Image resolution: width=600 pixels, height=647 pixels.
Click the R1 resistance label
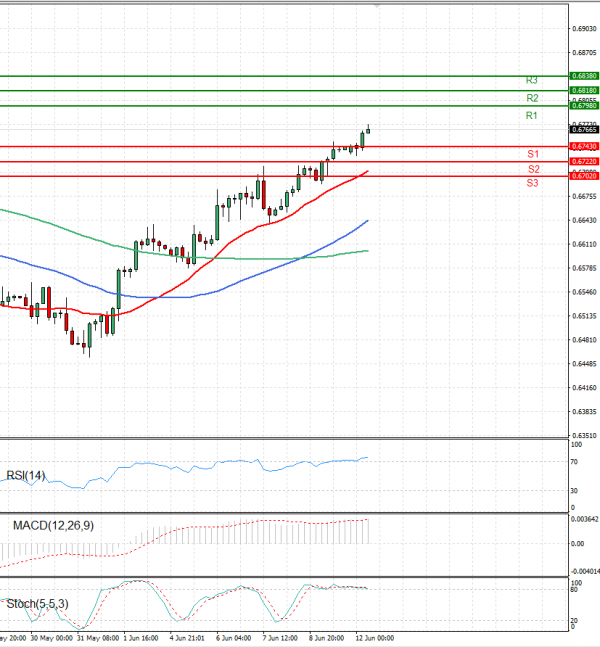pyautogui.click(x=531, y=116)
